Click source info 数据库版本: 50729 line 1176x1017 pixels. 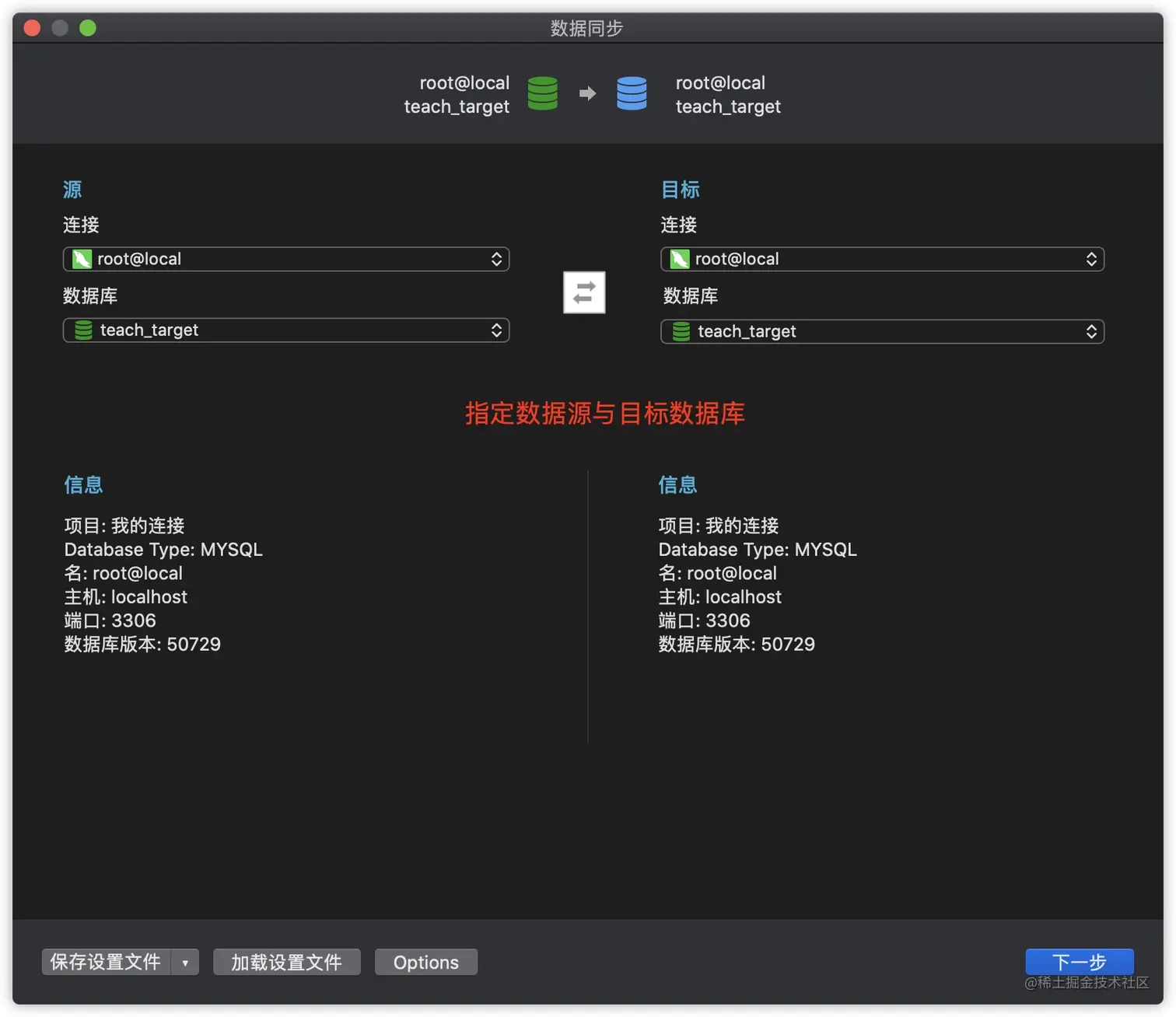pyautogui.click(x=142, y=645)
